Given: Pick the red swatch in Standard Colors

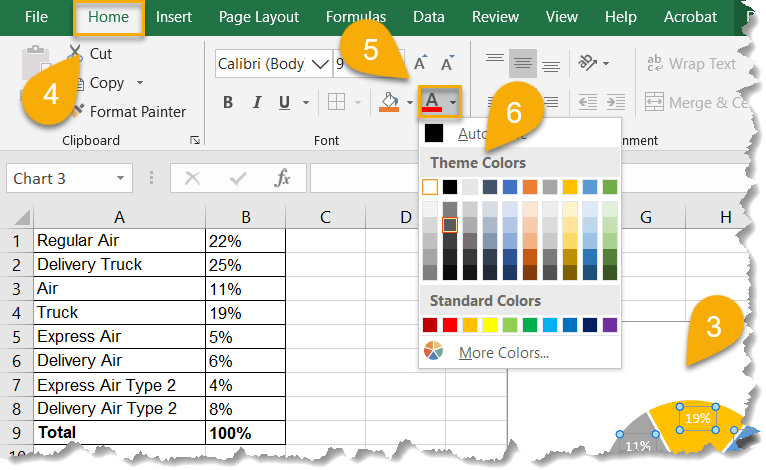Looking at the screenshot, I should point(450,324).
